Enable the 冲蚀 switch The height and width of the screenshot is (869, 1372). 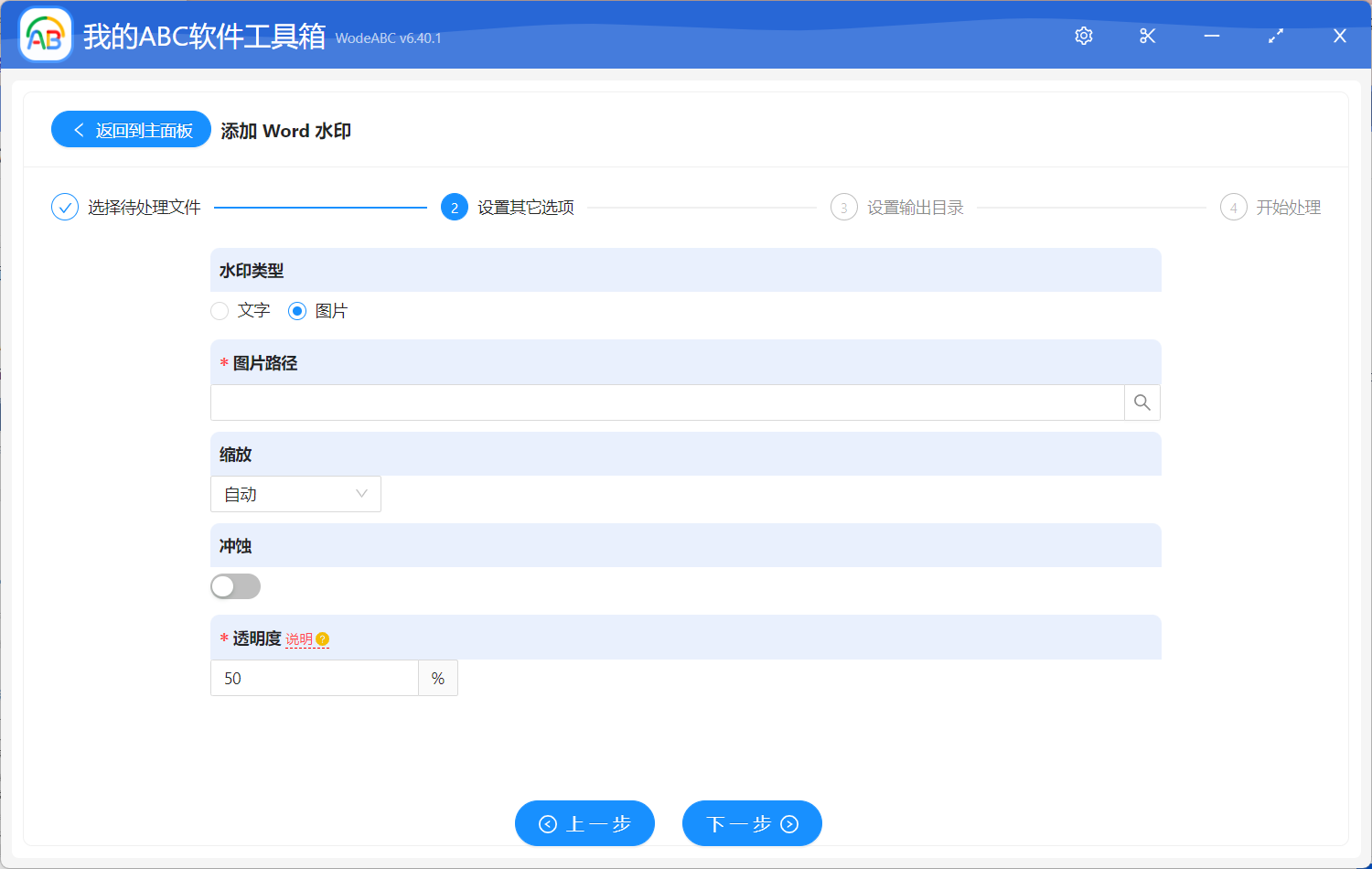235,586
